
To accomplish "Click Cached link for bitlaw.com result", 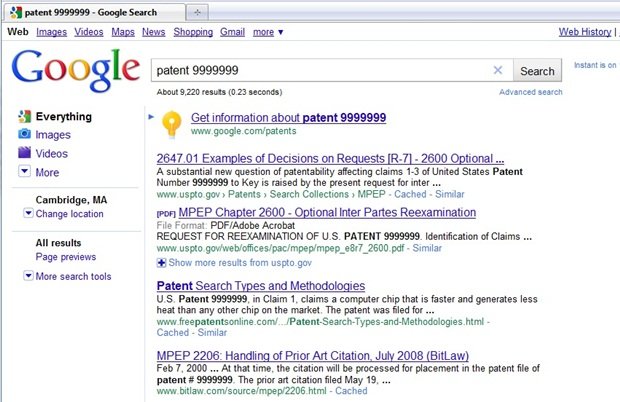I will 351,391.
